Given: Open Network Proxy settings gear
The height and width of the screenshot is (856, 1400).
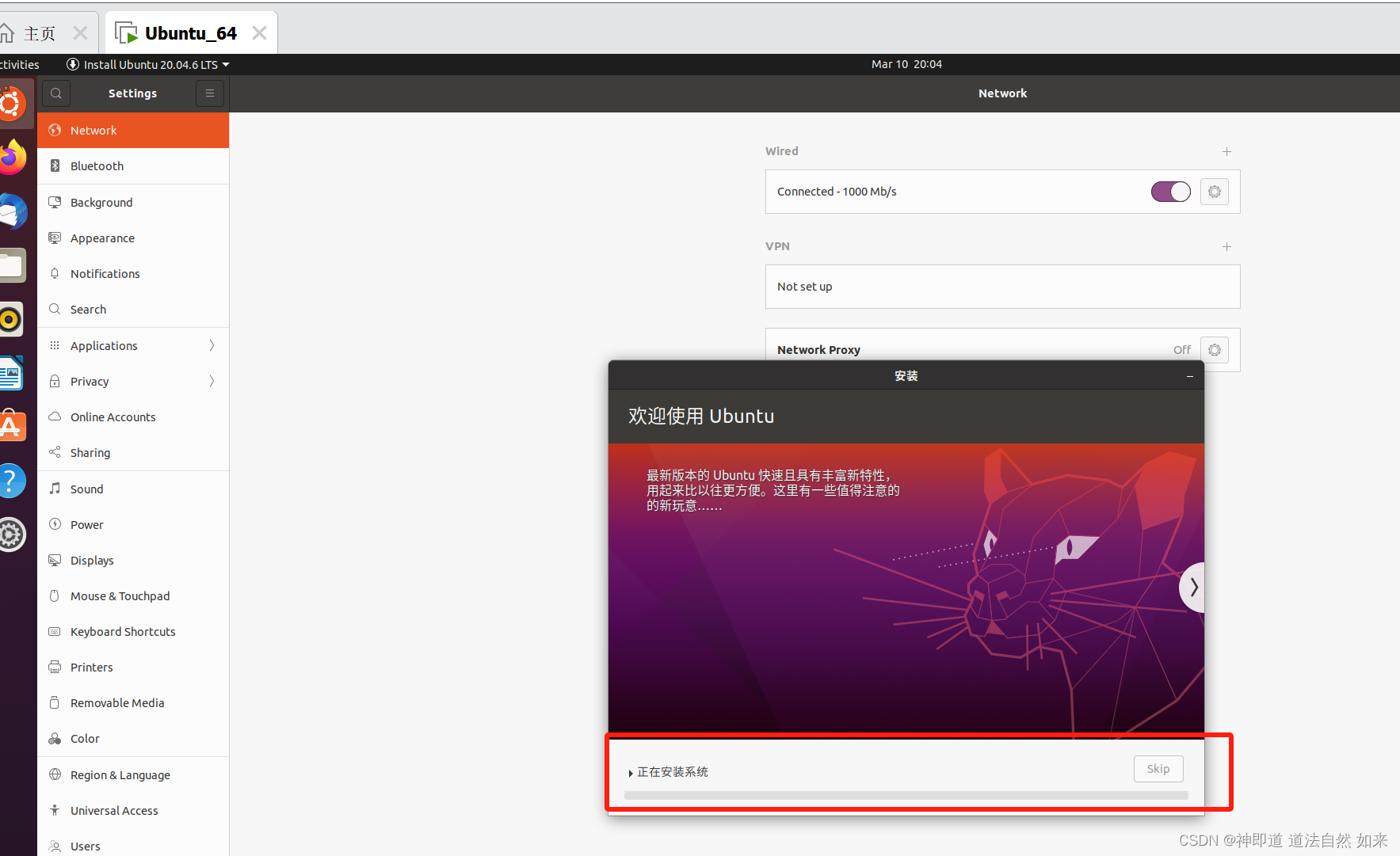Looking at the screenshot, I should click(x=1214, y=349).
